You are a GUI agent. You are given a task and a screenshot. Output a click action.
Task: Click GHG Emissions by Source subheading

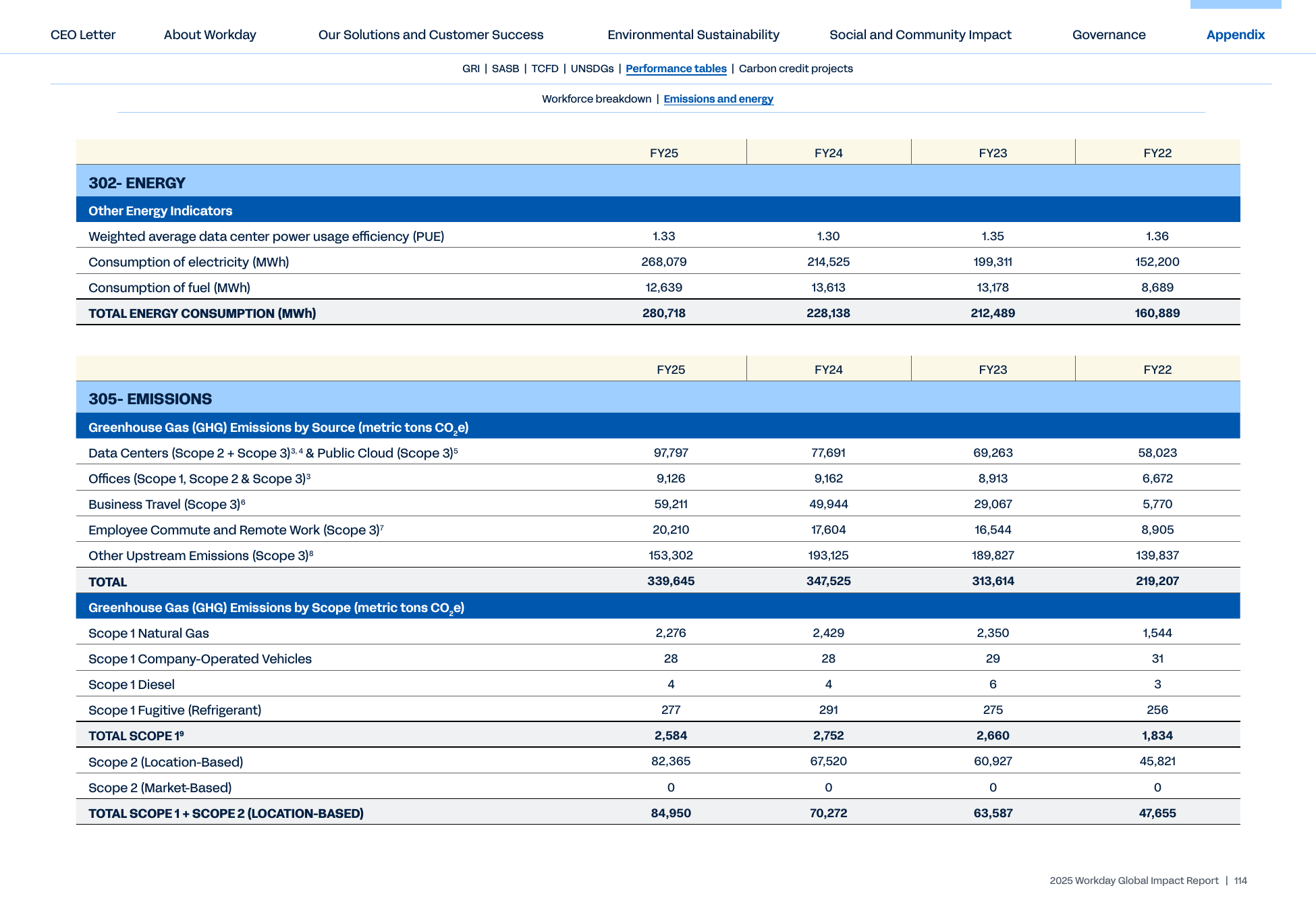click(279, 428)
